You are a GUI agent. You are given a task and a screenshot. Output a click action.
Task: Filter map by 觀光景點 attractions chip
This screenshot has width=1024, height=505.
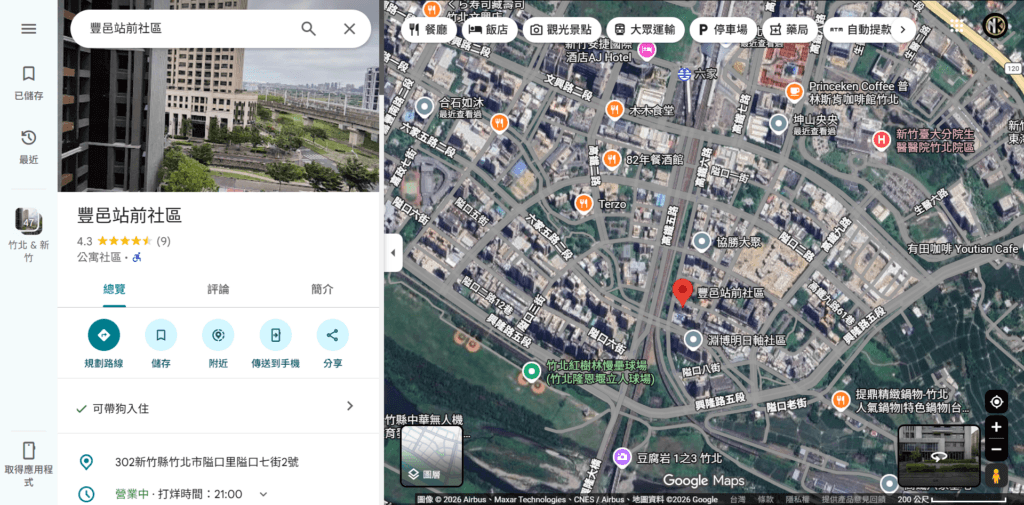click(x=562, y=29)
